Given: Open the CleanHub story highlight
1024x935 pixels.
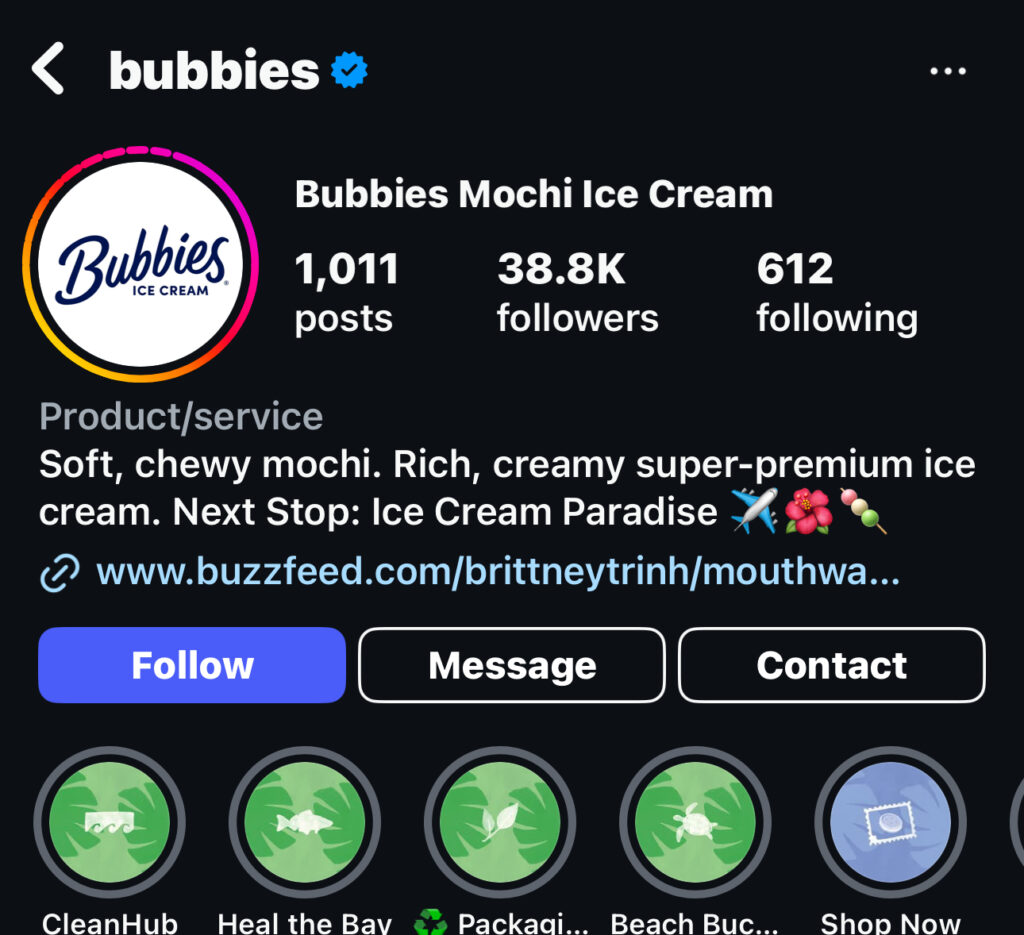Looking at the screenshot, I should click(110, 822).
